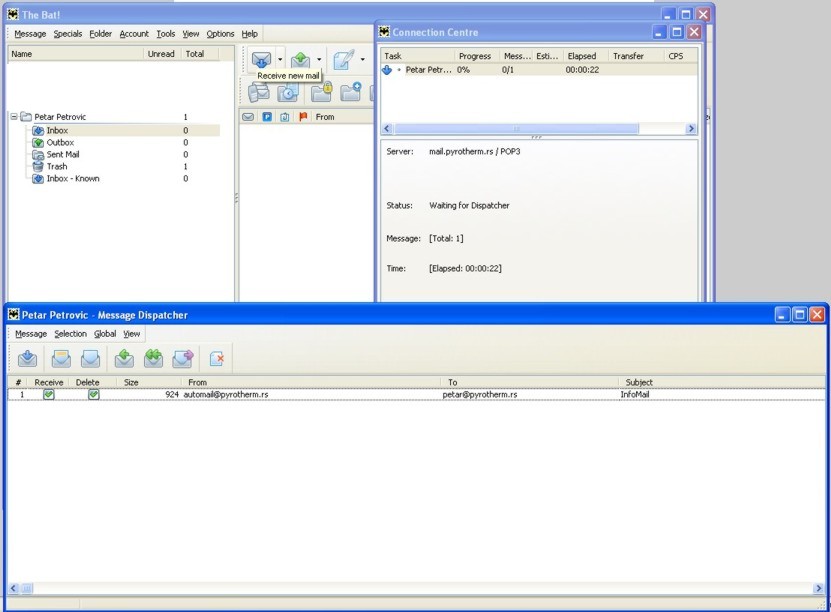The image size is (831, 612).
Task: Click the left scroll arrow in Connection Centre
Action: click(x=387, y=128)
